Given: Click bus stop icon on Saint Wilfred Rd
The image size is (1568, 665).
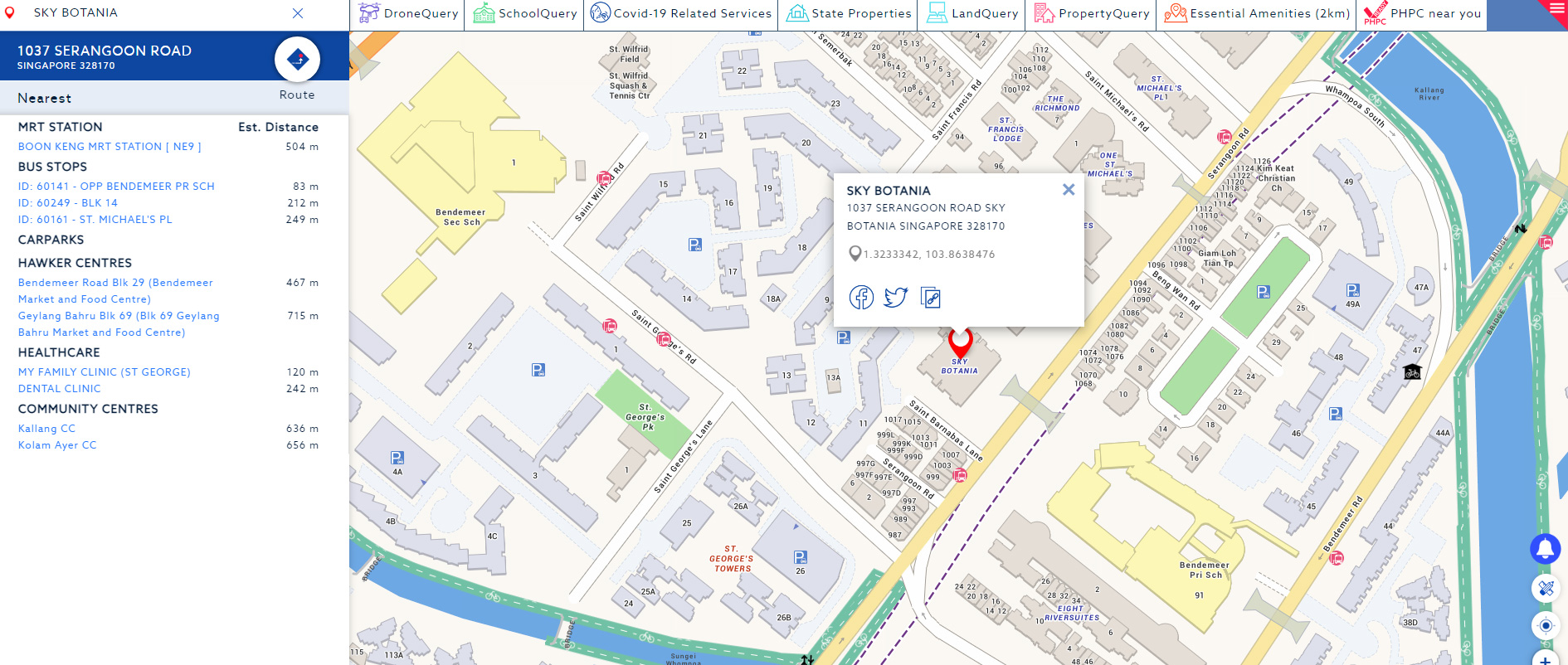Looking at the screenshot, I should (x=604, y=177).
